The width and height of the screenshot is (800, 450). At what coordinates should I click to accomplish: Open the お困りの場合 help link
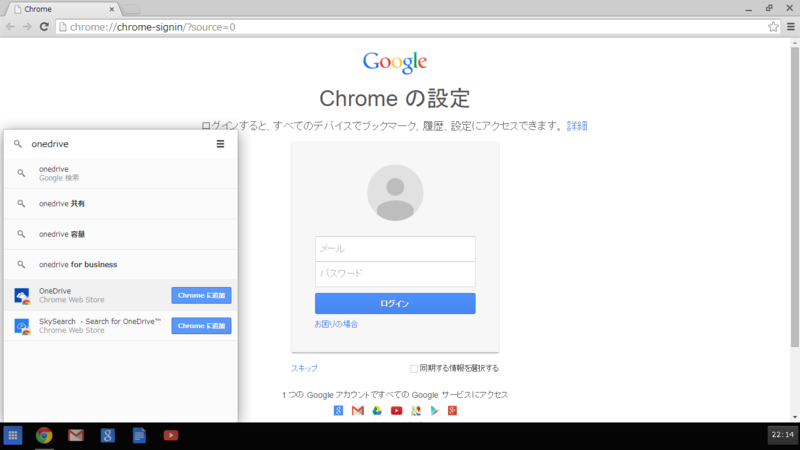[336, 324]
